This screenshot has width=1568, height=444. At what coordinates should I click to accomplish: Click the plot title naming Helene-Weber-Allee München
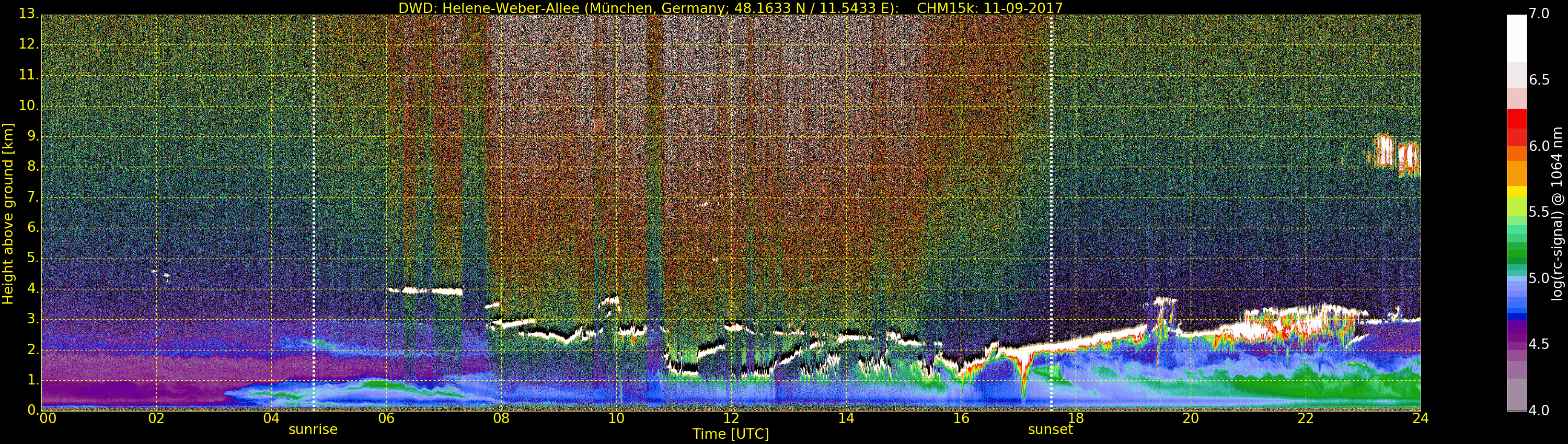pos(731,8)
